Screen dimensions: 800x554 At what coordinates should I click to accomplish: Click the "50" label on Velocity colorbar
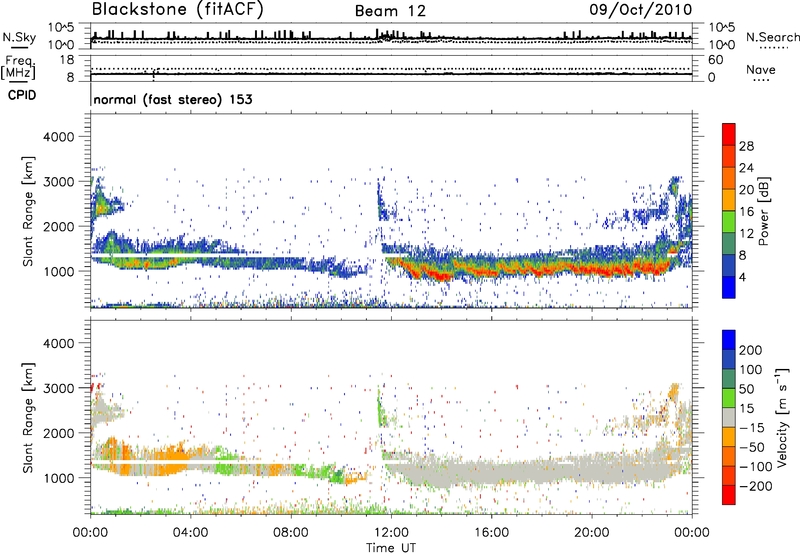coord(746,389)
